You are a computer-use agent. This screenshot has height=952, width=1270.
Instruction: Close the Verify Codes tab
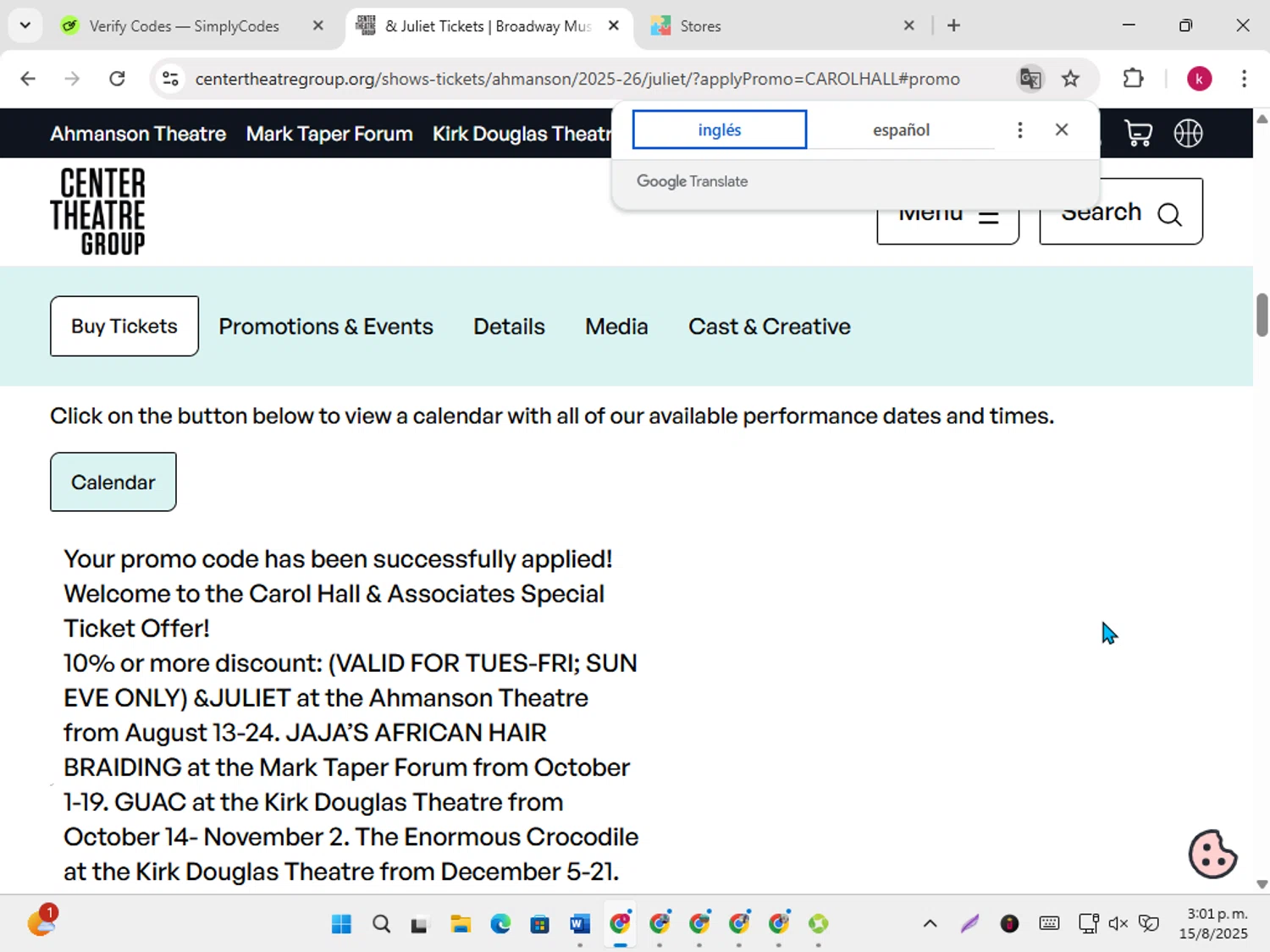pos(317,25)
